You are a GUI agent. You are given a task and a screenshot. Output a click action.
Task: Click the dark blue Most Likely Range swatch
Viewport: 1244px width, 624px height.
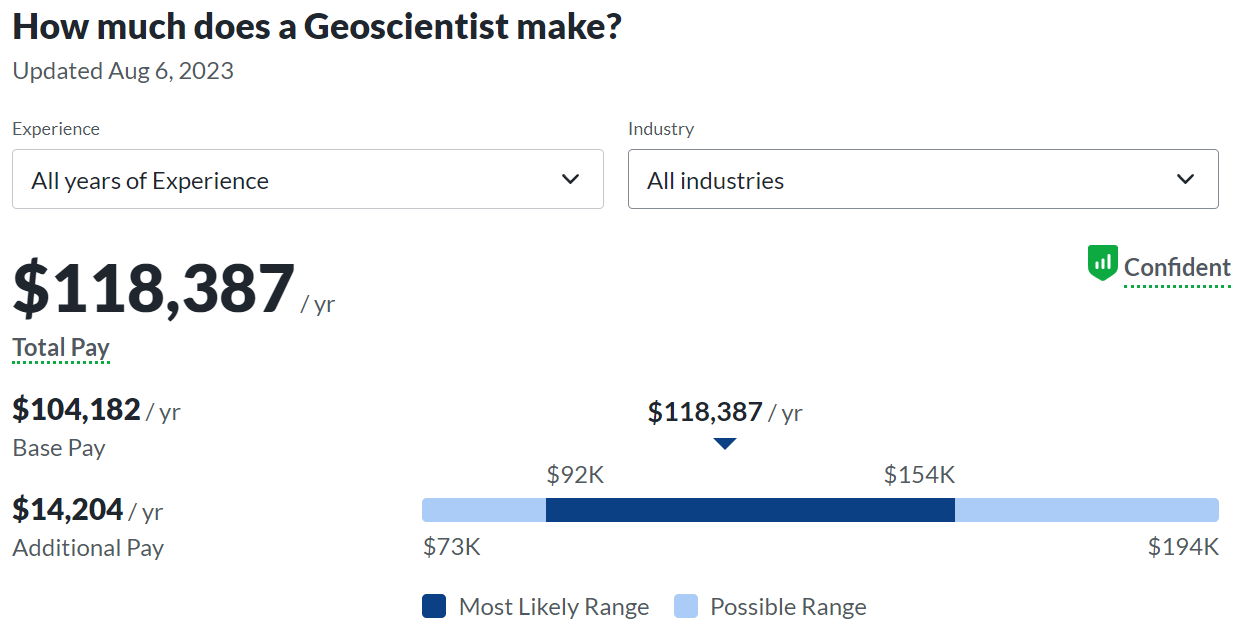(434, 606)
